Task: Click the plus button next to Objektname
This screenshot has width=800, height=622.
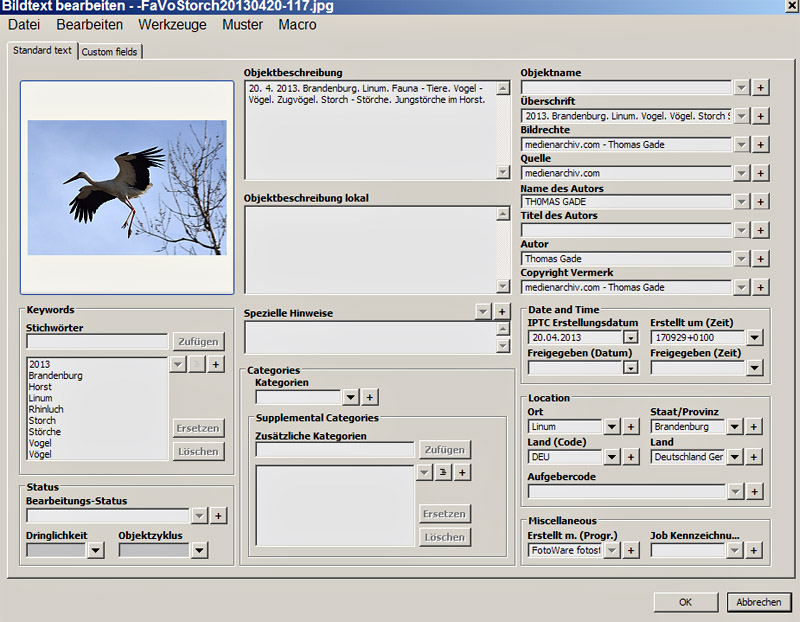Action: coord(761,88)
